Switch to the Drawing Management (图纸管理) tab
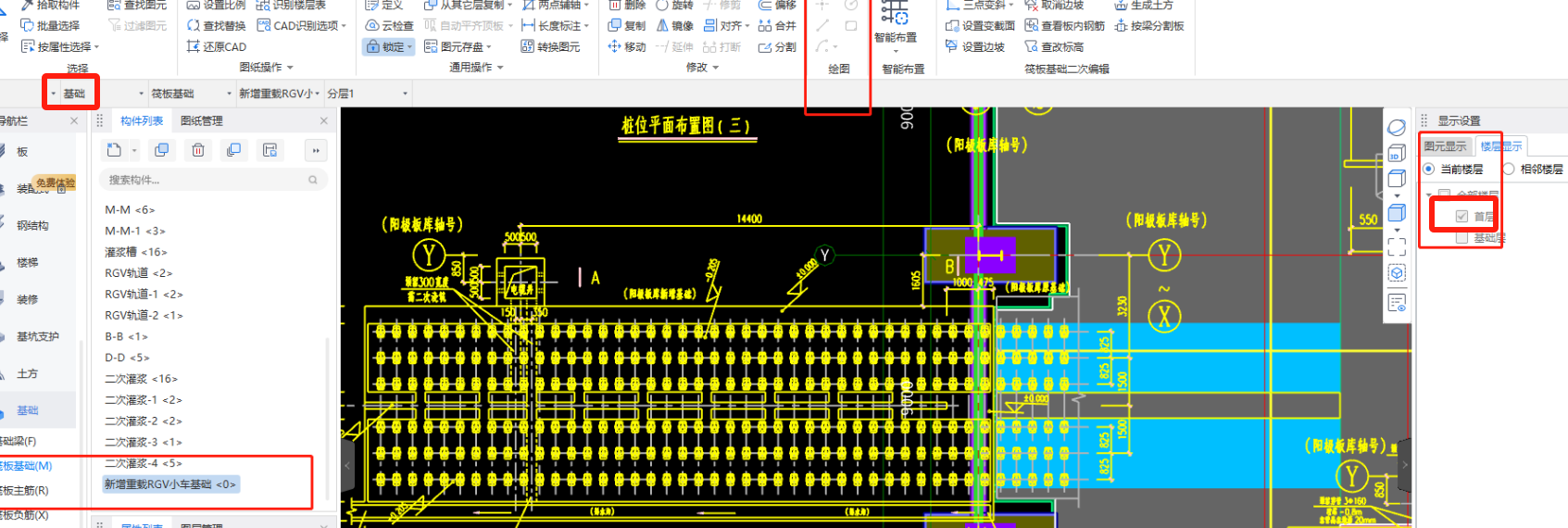 pos(202,120)
